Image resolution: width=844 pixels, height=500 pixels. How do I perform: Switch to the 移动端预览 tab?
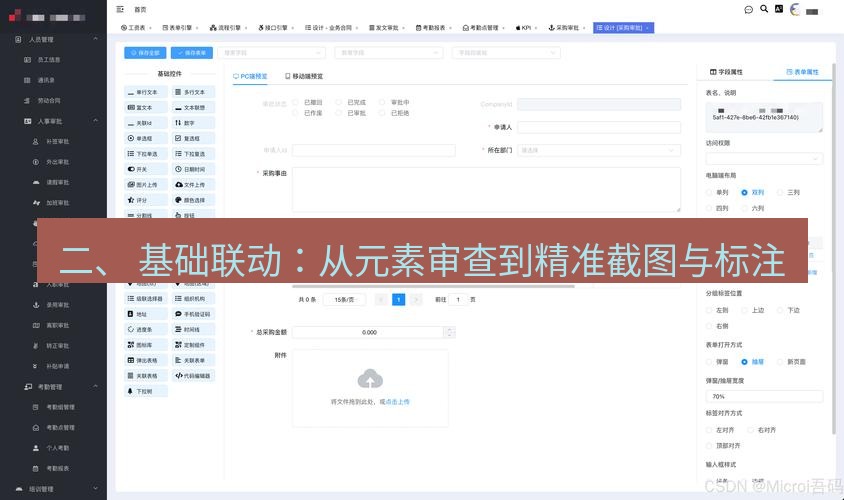tap(304, 76)
